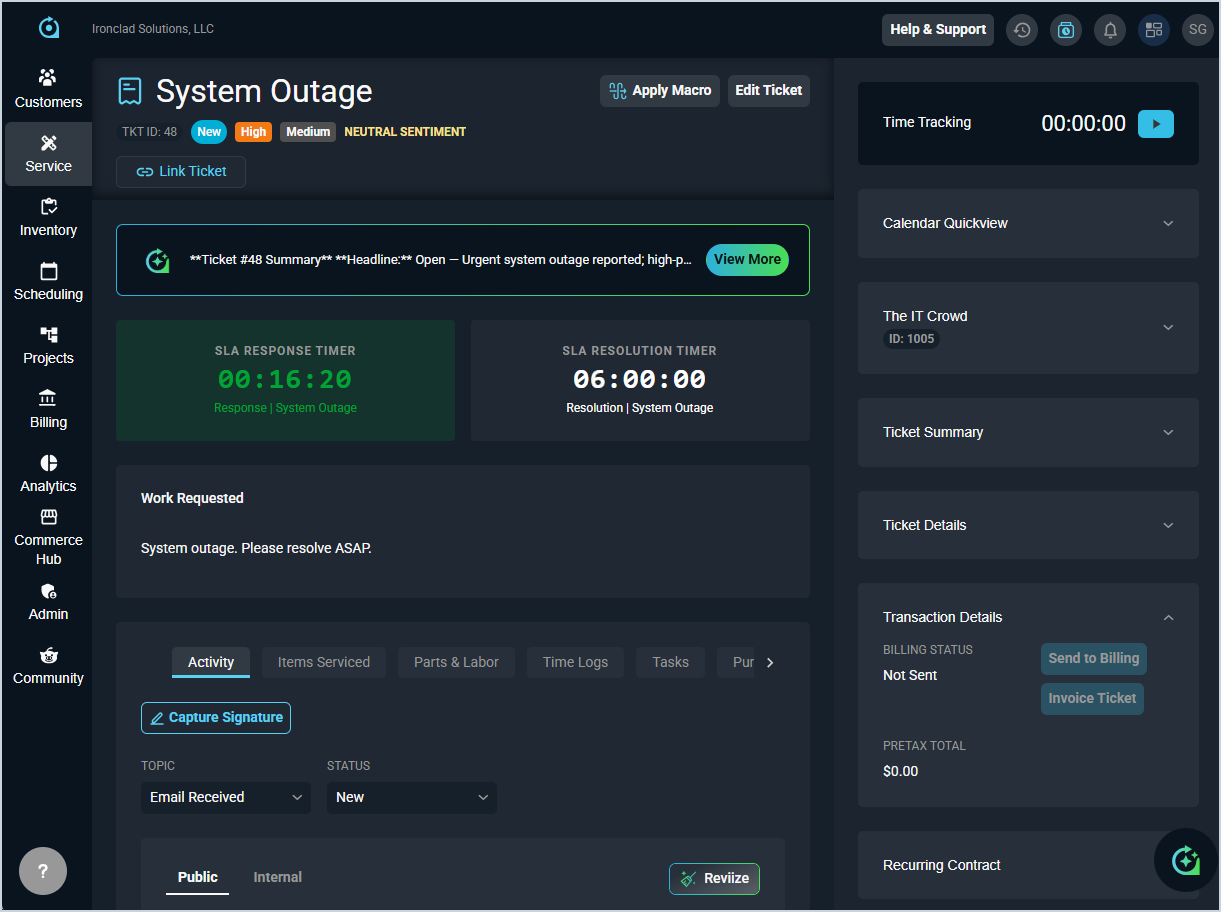Screen dimensions: 1221x912
Task: Click the notifications bell icon
Action: coord(1110,30)
